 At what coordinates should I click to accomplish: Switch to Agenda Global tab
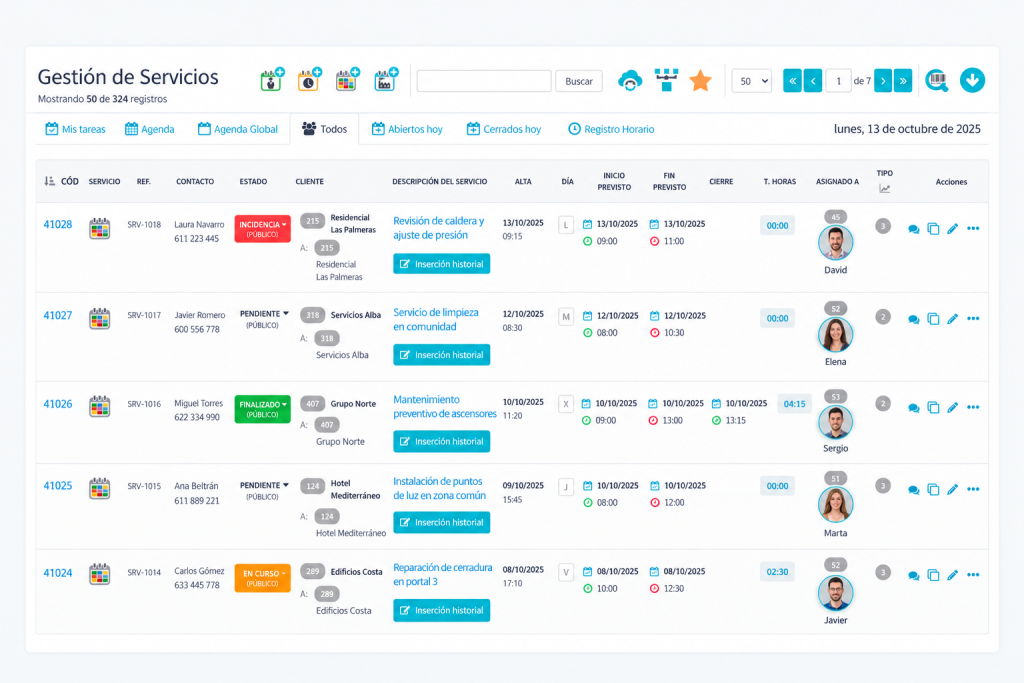coord(238,129)
